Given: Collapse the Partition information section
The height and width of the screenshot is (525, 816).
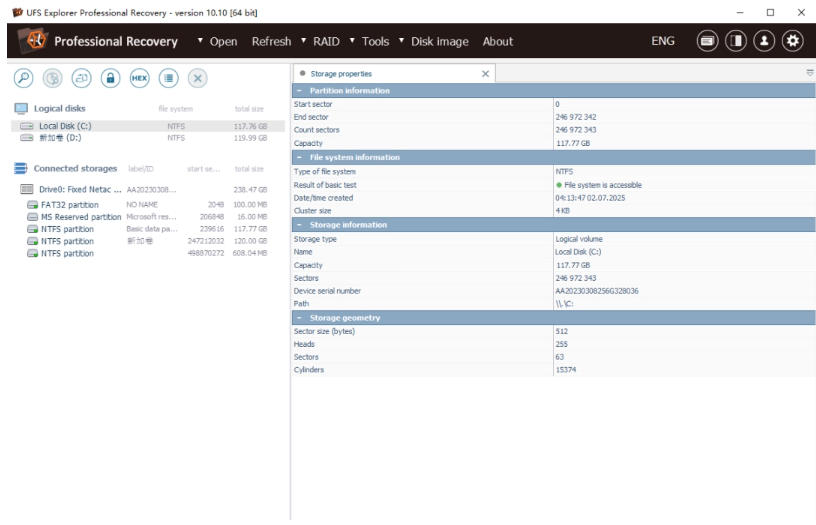Looking at the screenshot, I should (298, 91).
